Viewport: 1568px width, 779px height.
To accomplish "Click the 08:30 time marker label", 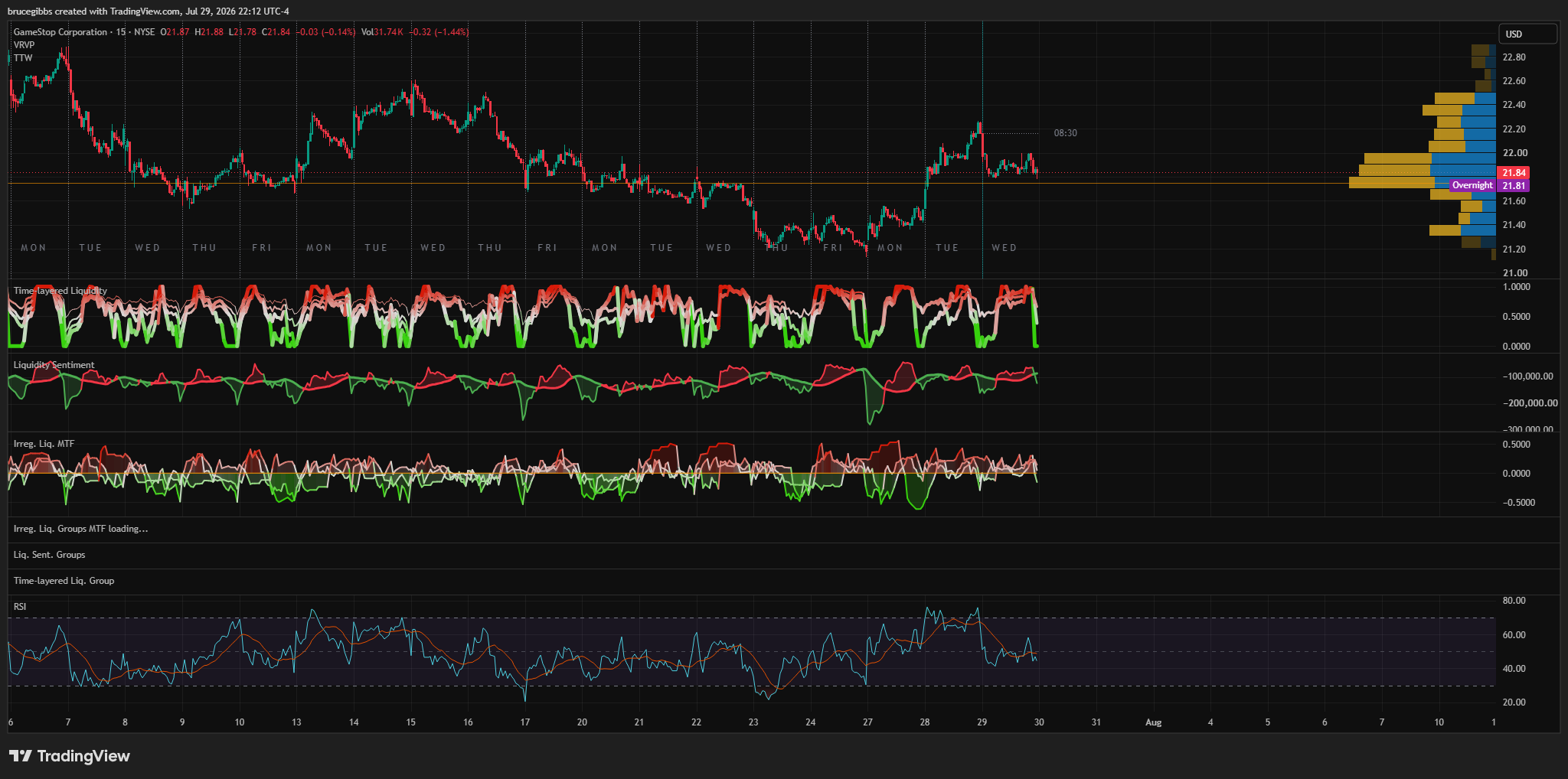I will [1065, 133].
